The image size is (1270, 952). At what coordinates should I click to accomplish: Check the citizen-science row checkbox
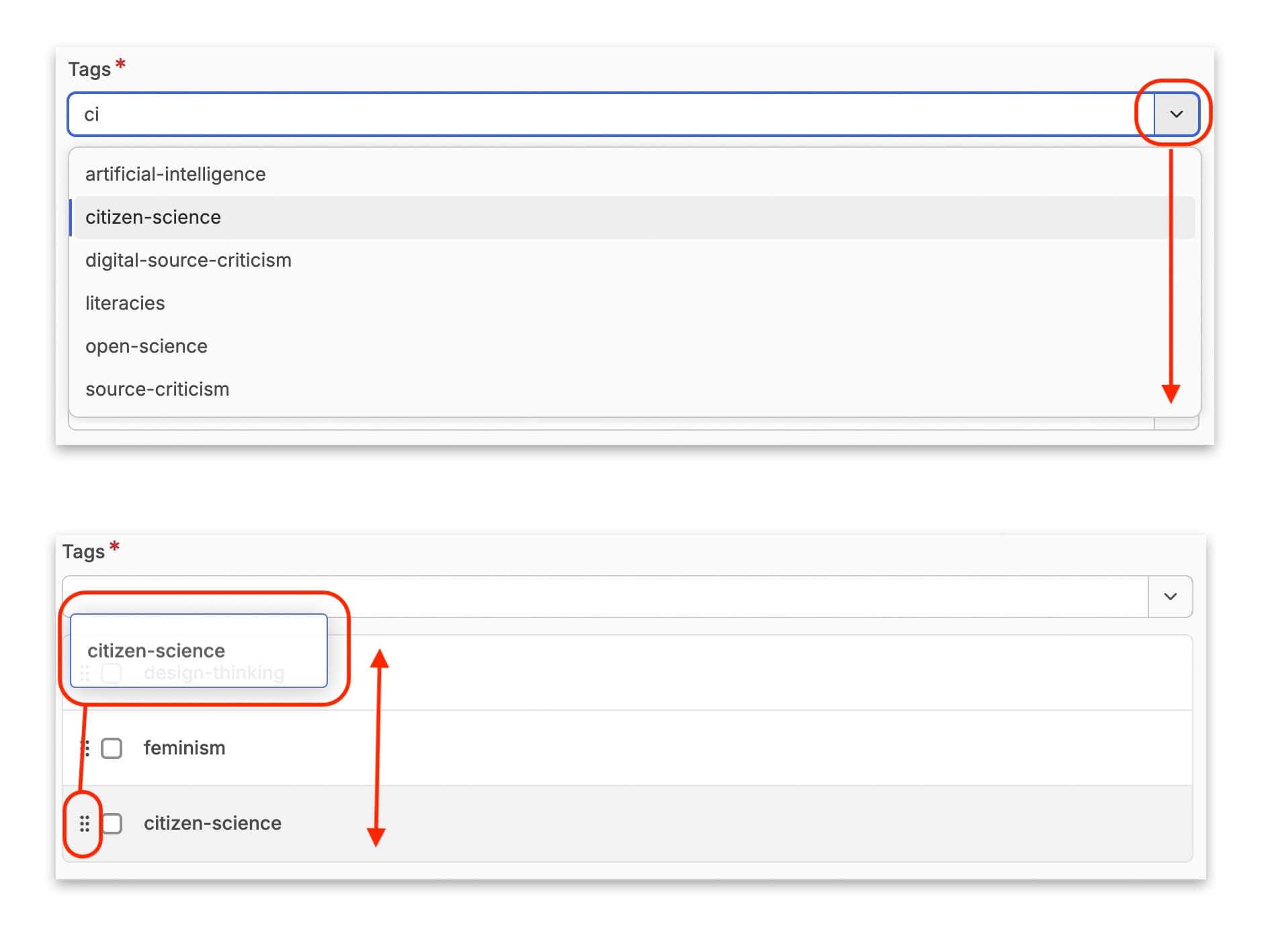point(113,824)
